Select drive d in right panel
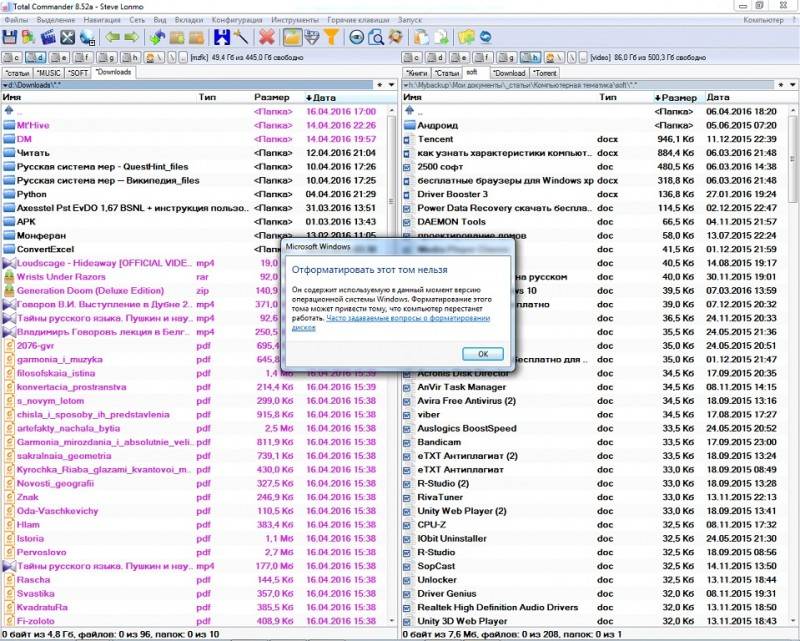Image resolution: width=800 pixels, height=641 pixels. [435, 58]
